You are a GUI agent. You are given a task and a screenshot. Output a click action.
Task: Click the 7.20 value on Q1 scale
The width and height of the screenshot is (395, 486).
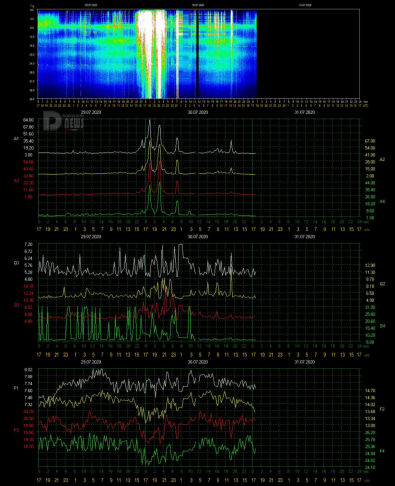point(28,244)
